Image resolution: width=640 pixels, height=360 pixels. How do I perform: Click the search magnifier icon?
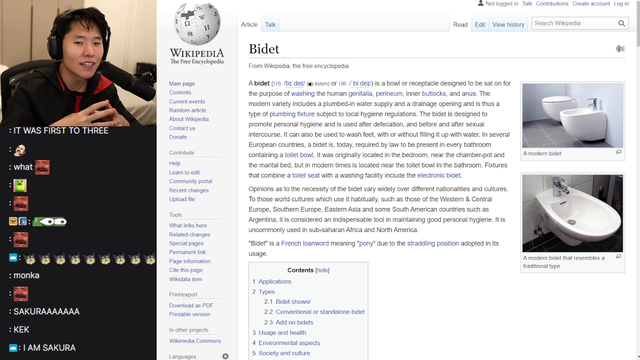click(x=621, y=23)
